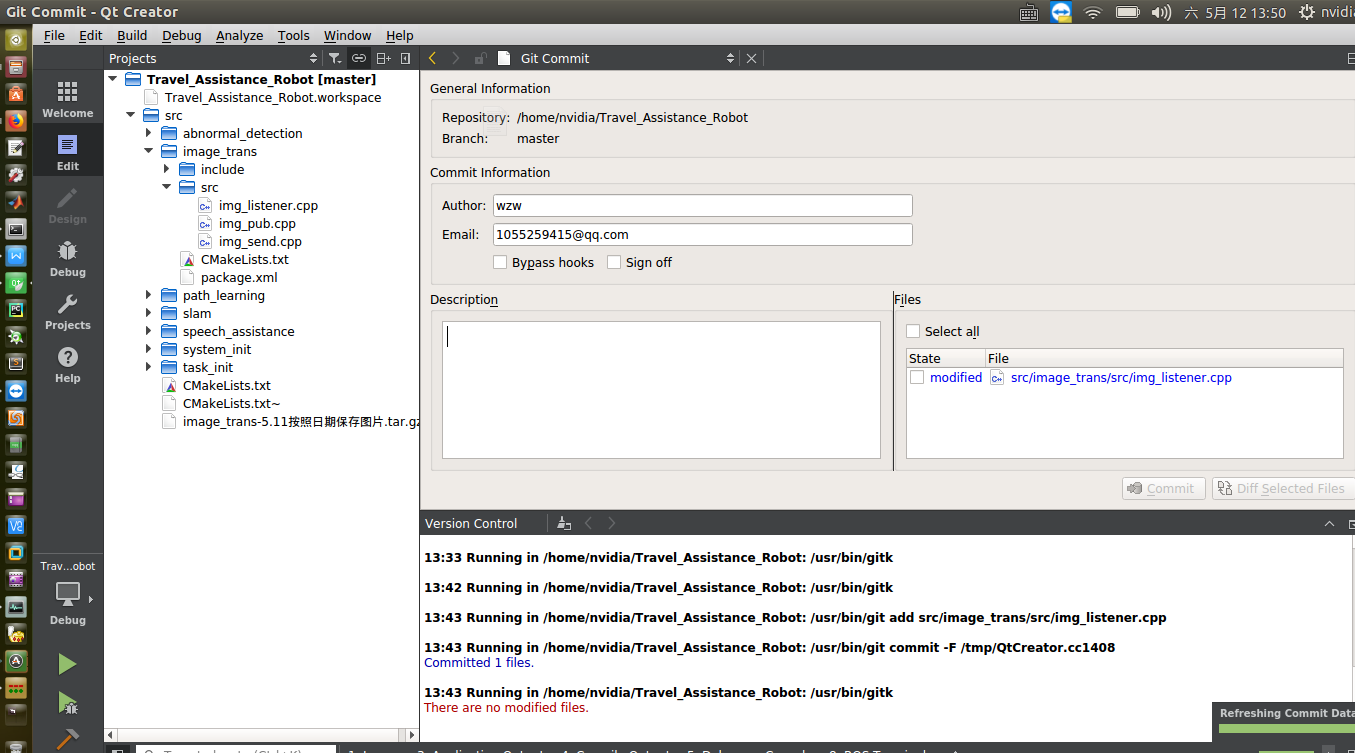
Task: Expand the speech_assistance folder
Action: click(x=149, y=332)
